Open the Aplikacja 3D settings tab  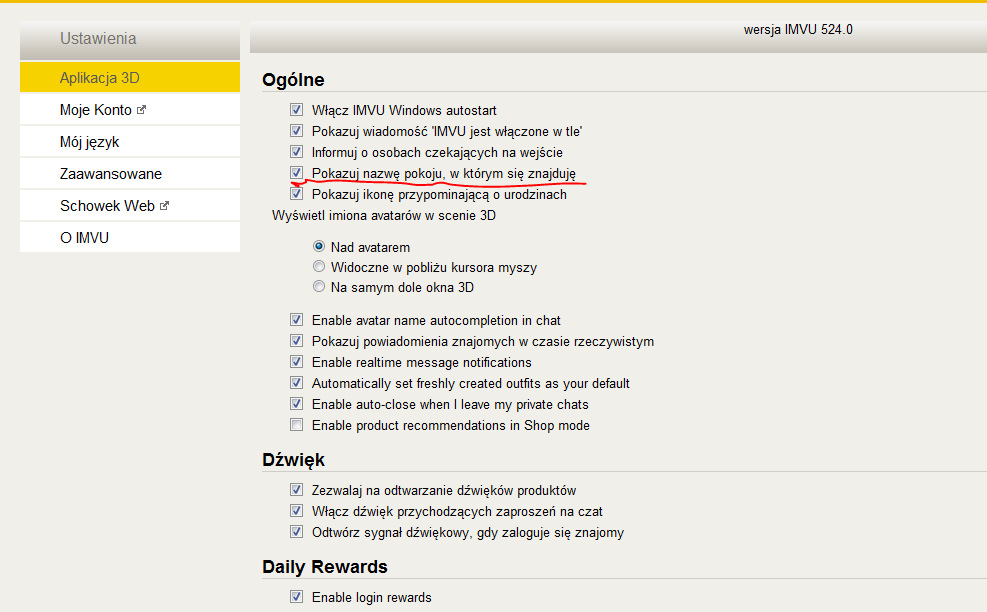click(130, 77)
